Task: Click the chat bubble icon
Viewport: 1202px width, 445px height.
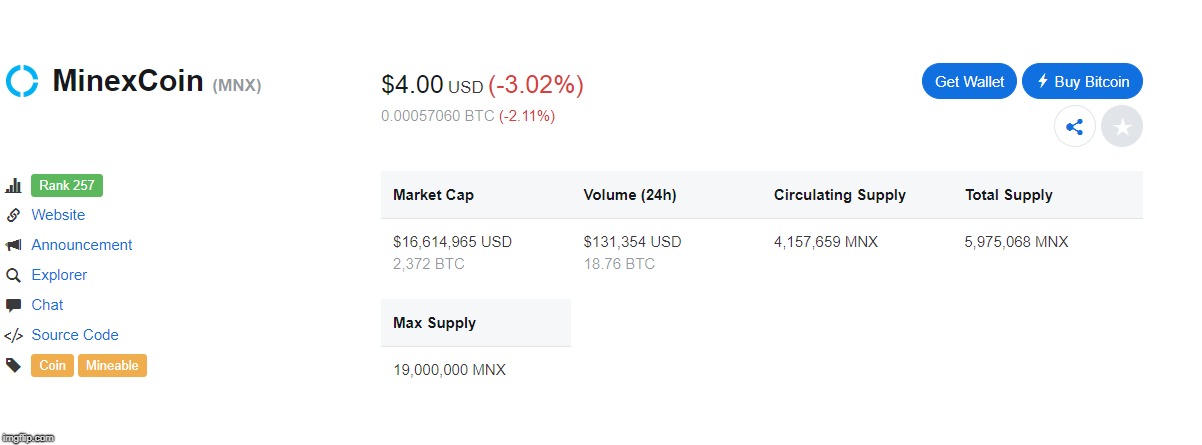Action: pos(14,305)
